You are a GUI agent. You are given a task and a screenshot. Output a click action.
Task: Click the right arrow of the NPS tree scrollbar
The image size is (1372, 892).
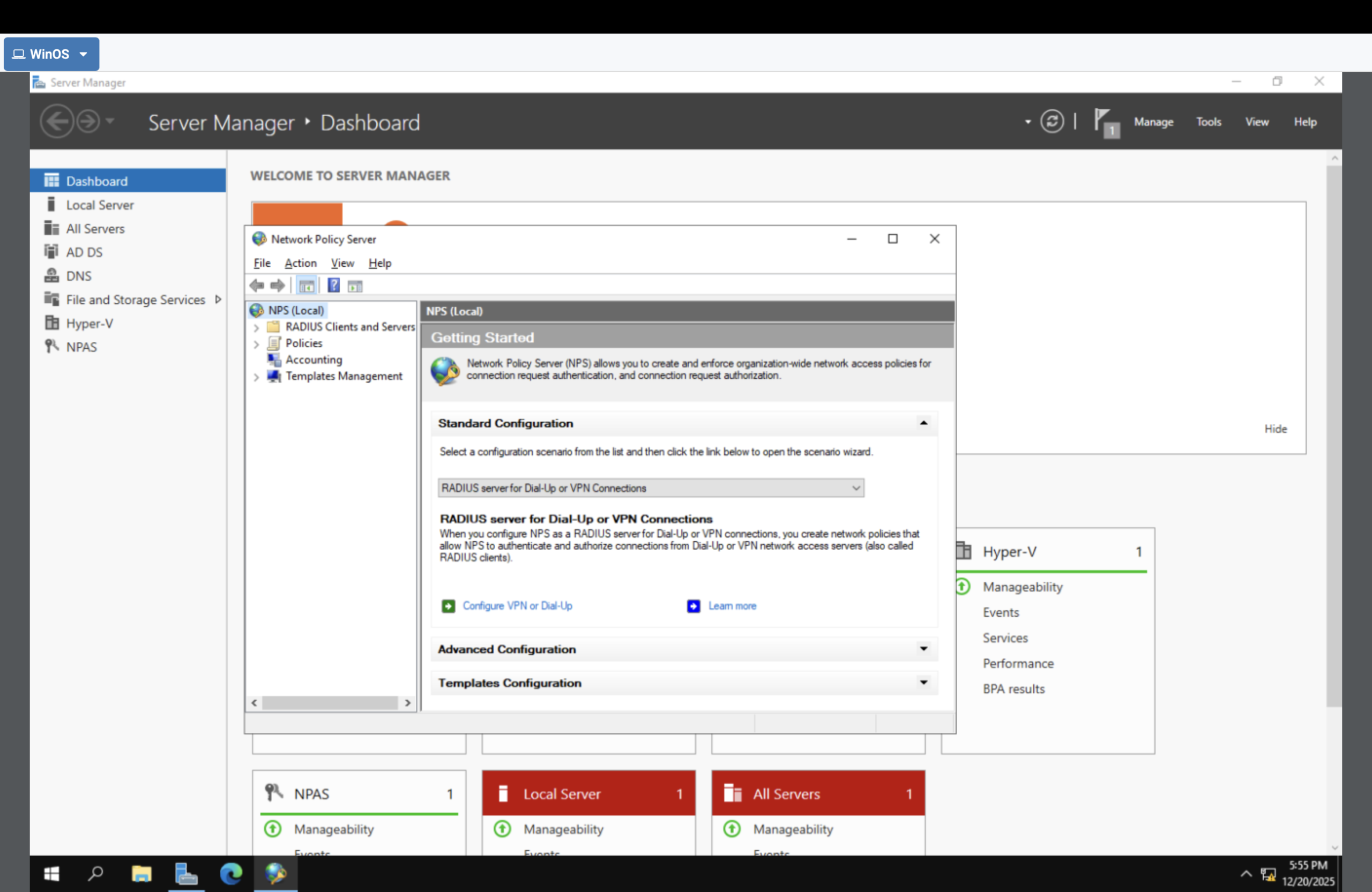click(407, 703)
